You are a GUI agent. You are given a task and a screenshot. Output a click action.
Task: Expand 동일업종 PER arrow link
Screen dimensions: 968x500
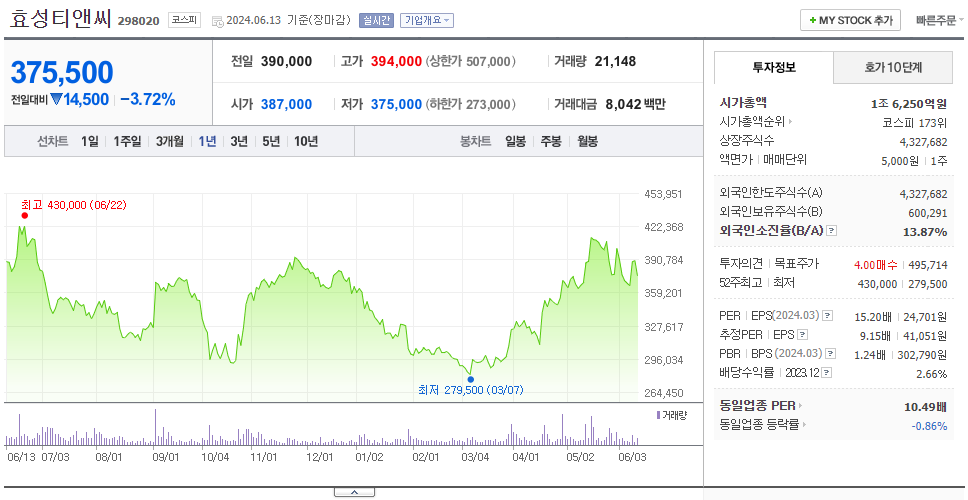click(x=800, y=406)
